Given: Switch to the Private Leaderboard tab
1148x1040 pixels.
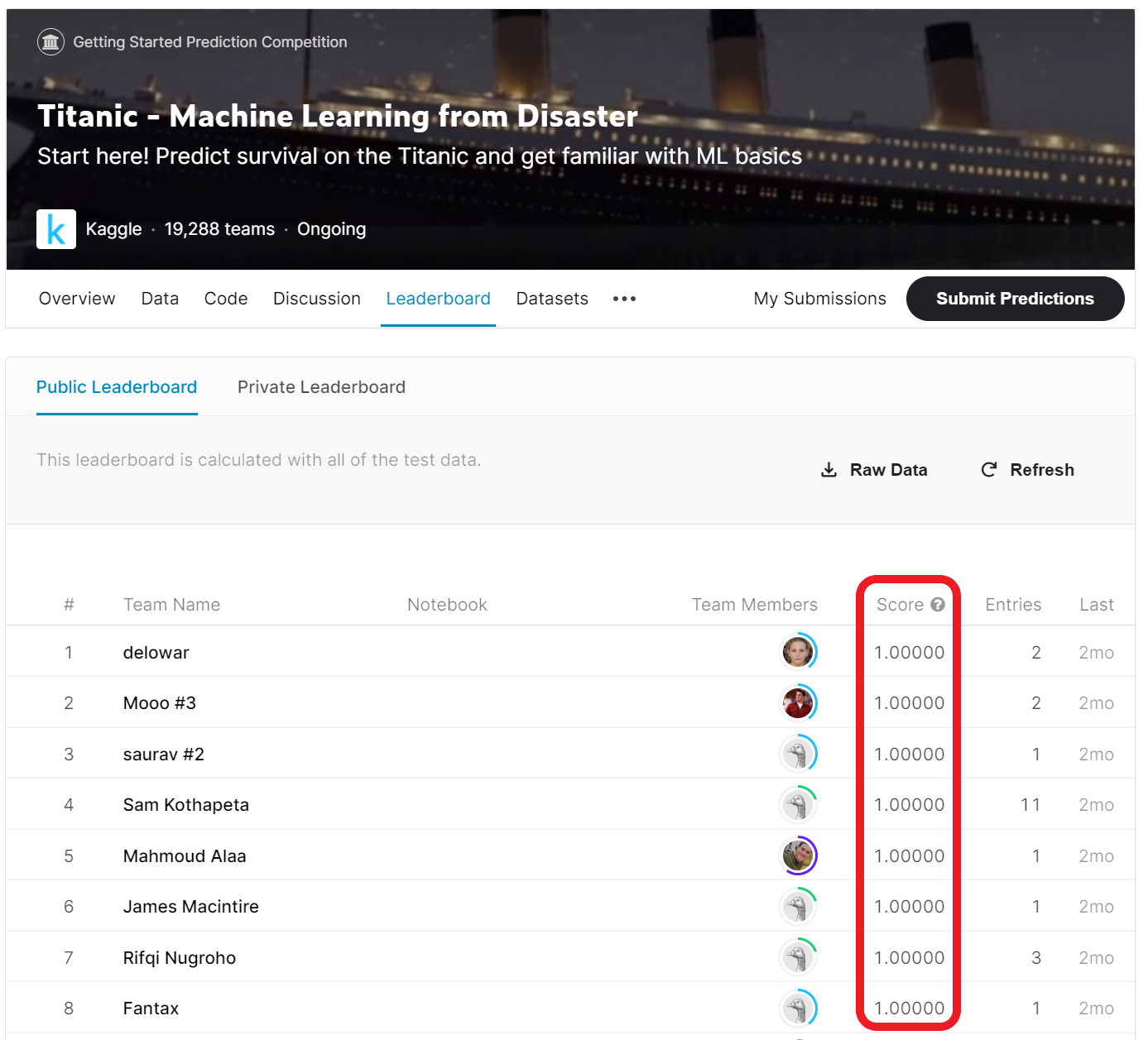Looking at the screenshot, I should tap(321, 387).
